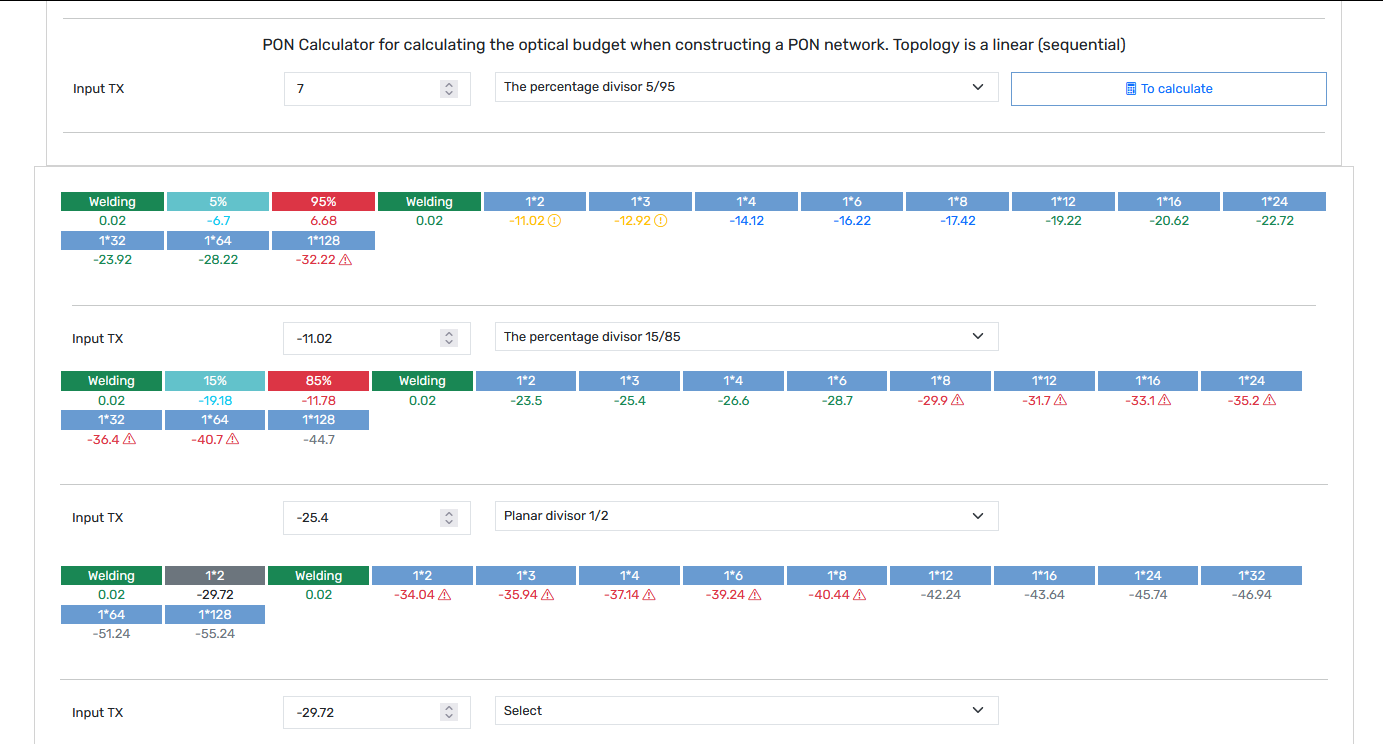Viewport: 1383px width, 744px height.
Task: Click the teal 15% splitter cell
Action: (215, 381)
